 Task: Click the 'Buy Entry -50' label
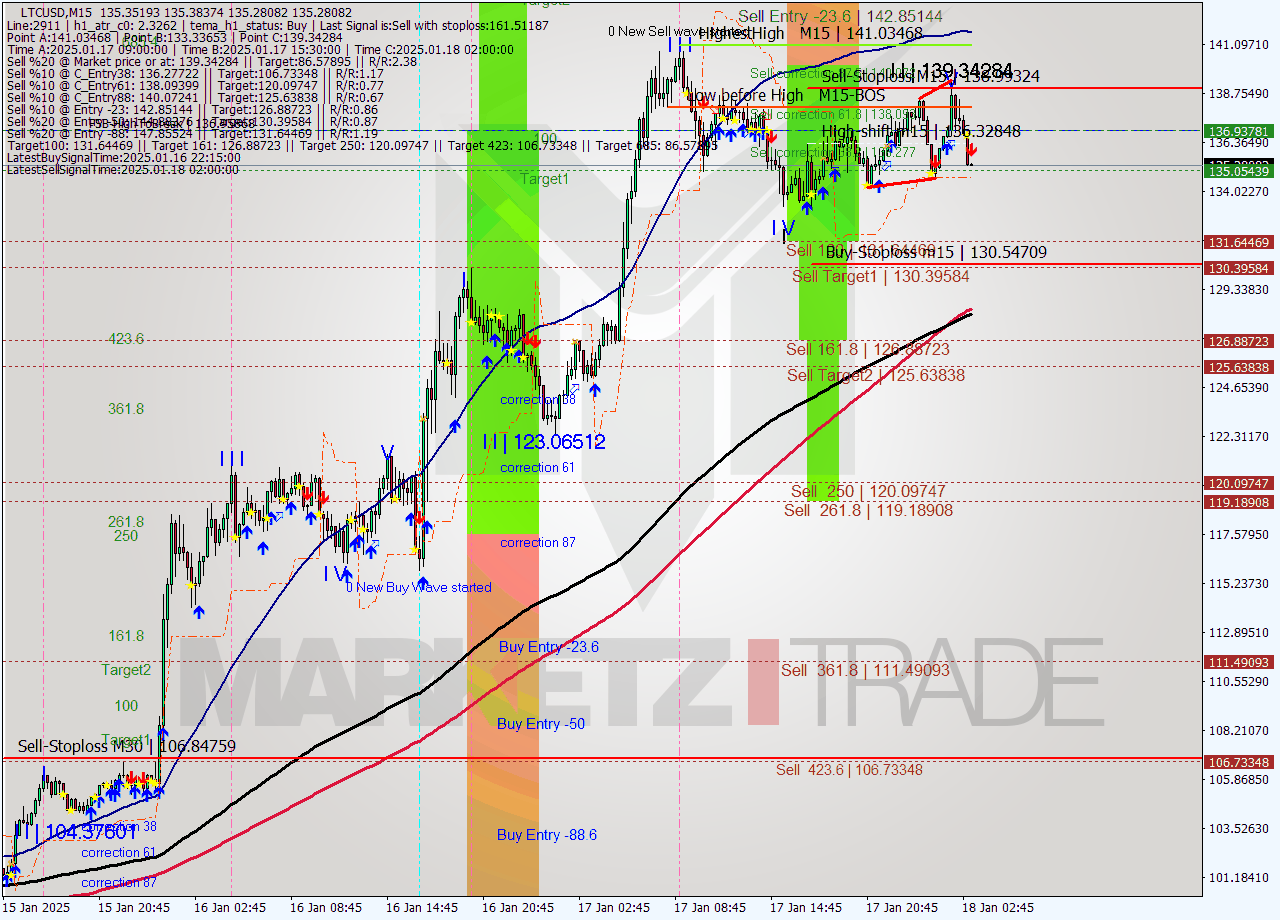pos(541,723)
